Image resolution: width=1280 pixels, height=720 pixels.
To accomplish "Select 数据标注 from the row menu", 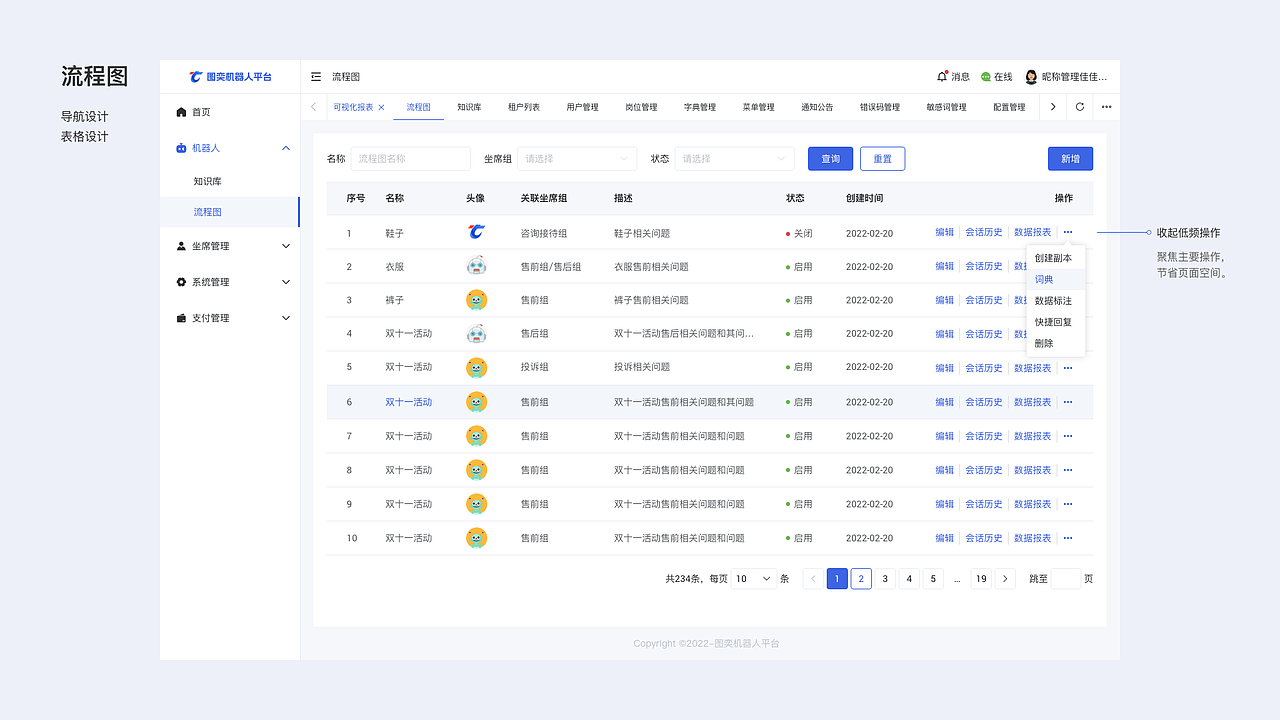I will tap(1056, 301).
